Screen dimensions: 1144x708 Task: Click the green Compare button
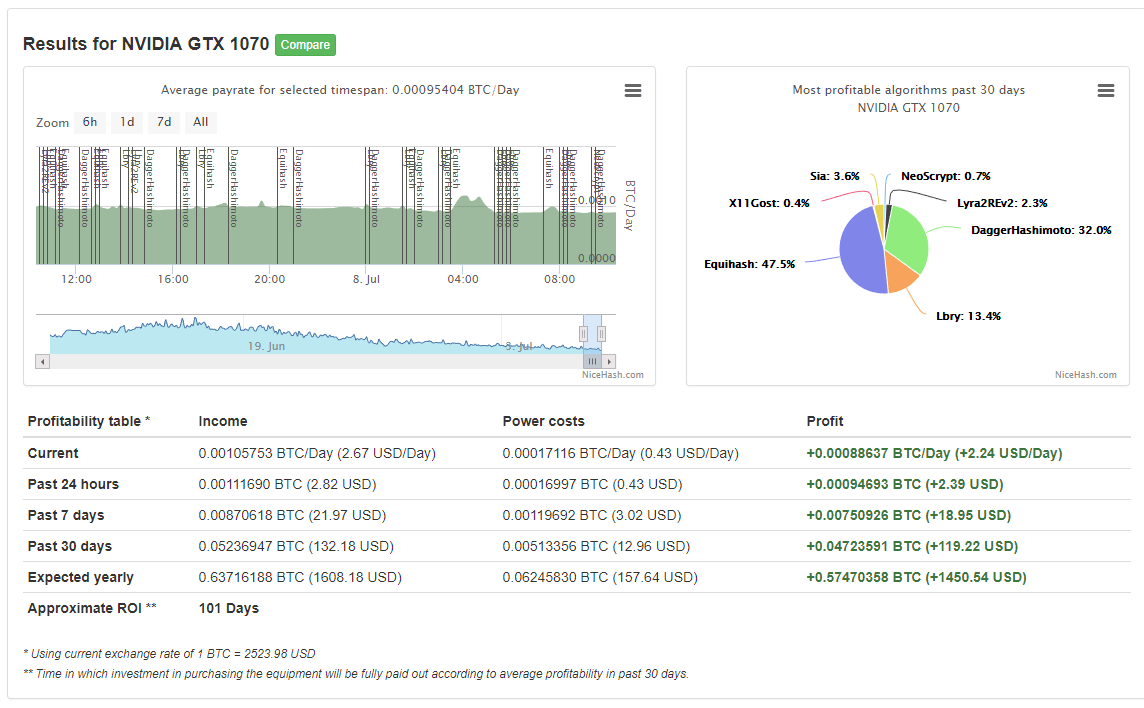point(305,45)
